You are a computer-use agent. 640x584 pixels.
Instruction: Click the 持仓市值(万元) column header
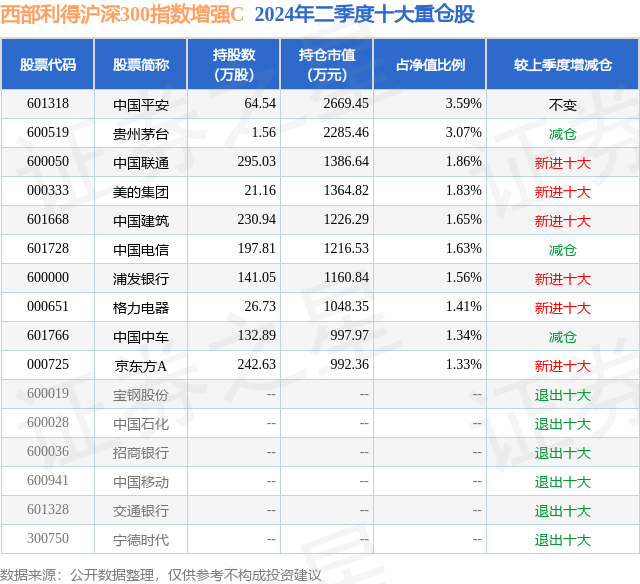click(x=327, y=64)
